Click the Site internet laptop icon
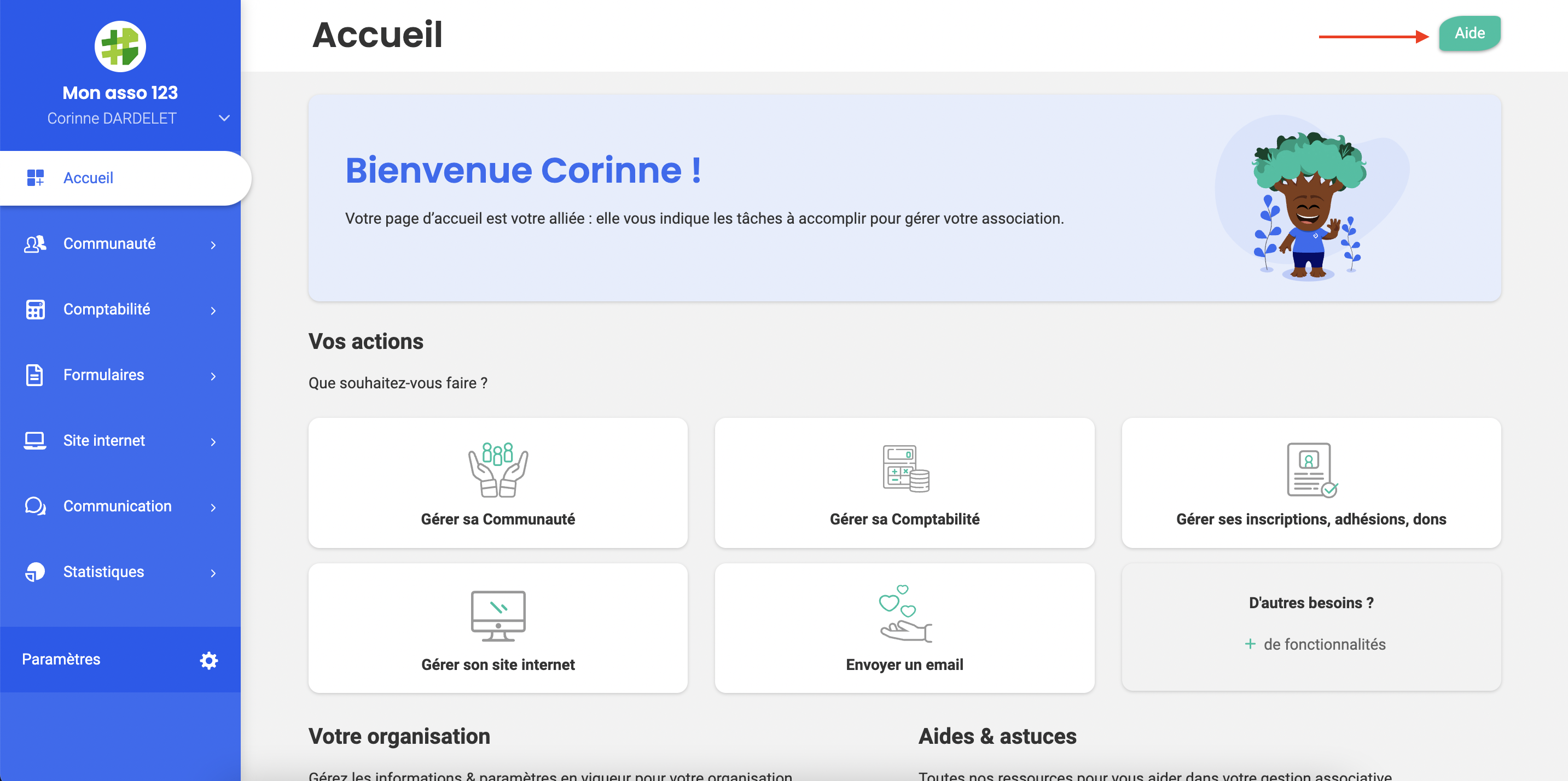1568x781 pixels. [x=34, y=441]
